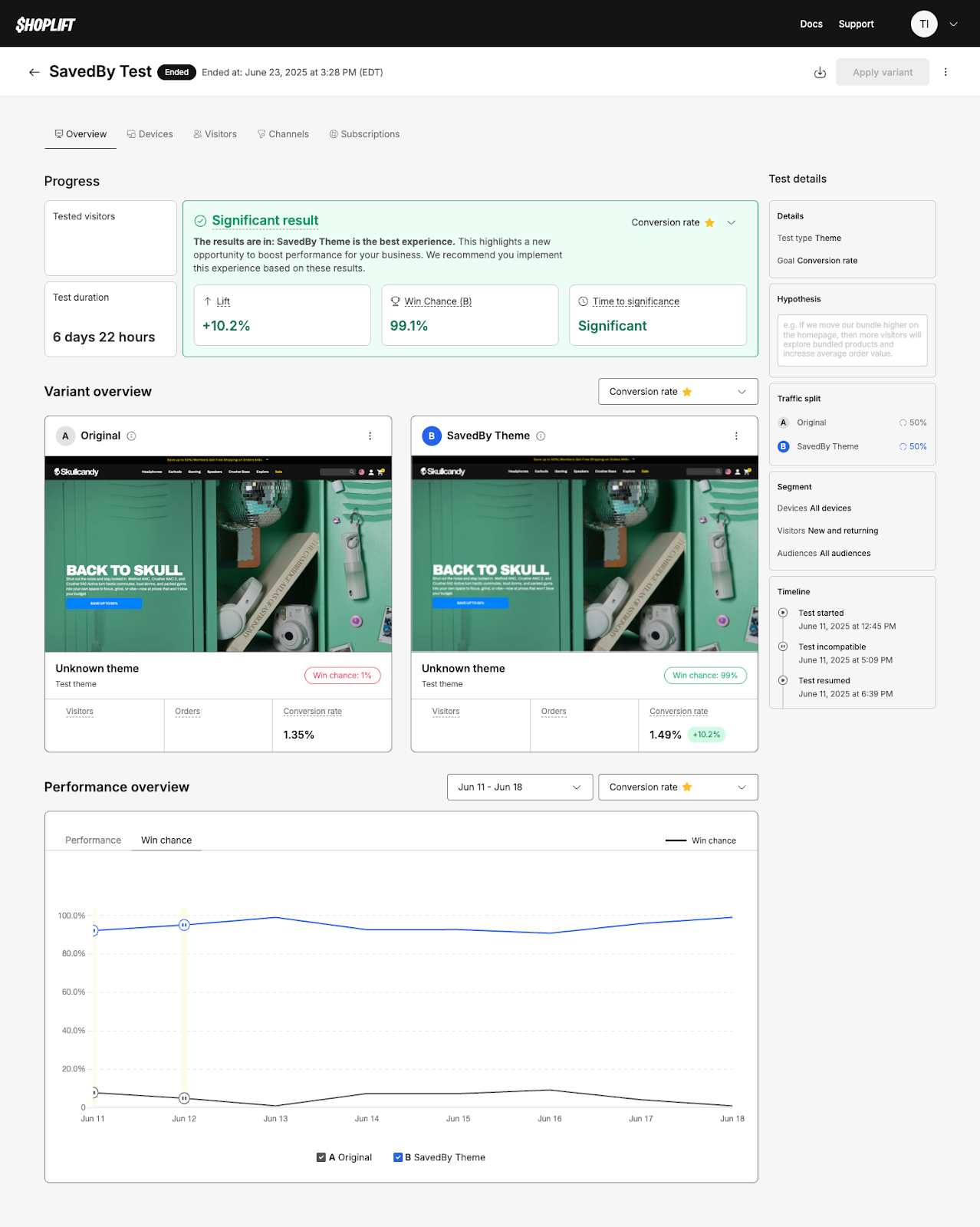Click the Time to significance label
The height and width of the screenshot is (1227, 980).
636,301
